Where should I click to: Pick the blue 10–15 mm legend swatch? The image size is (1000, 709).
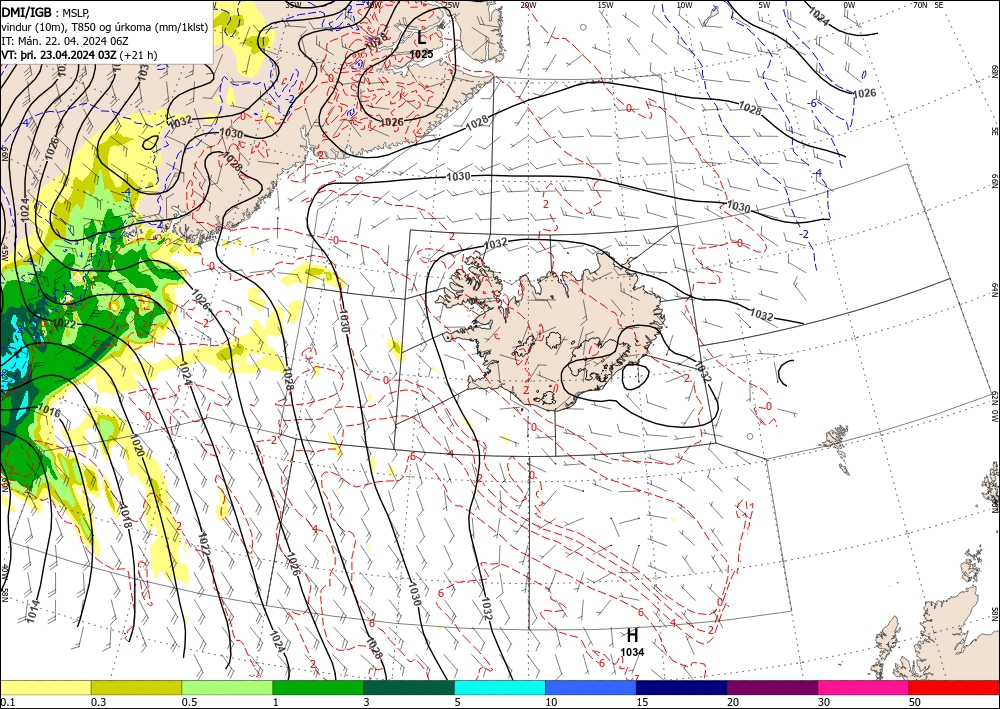(591, 687)
